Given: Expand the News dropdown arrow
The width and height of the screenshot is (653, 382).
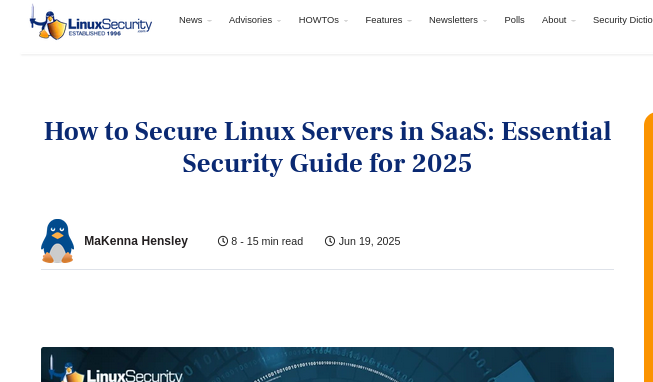Looking at the screenshot, I should [209, 20].
